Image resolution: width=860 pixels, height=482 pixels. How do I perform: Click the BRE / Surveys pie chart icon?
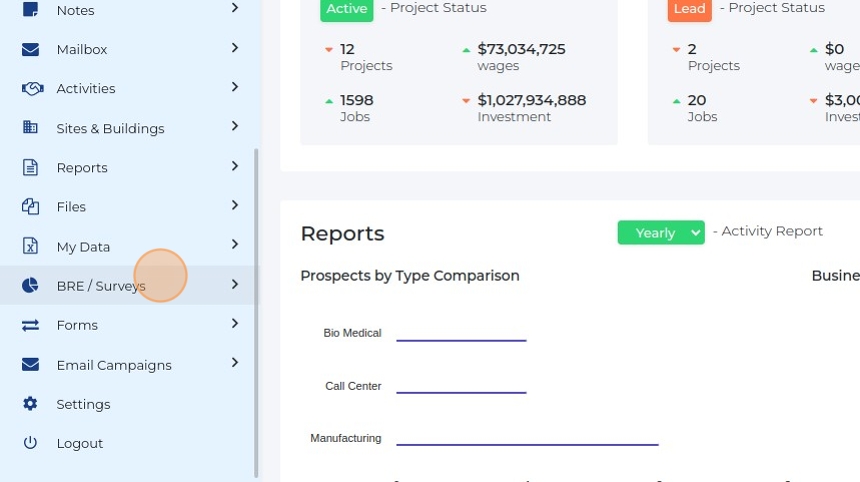click(31, 286)
